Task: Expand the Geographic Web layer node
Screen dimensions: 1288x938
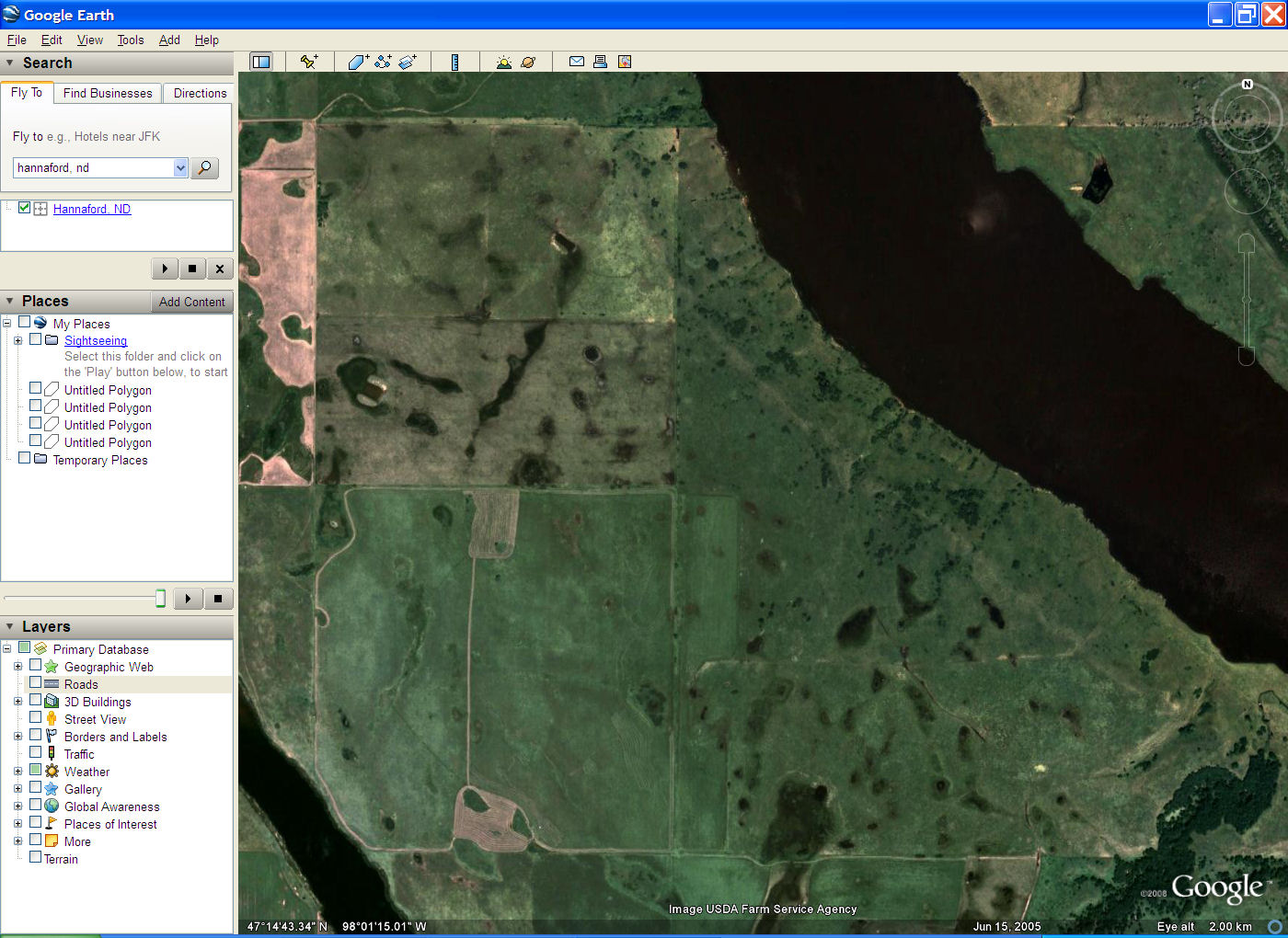Action: coord(17,666)
